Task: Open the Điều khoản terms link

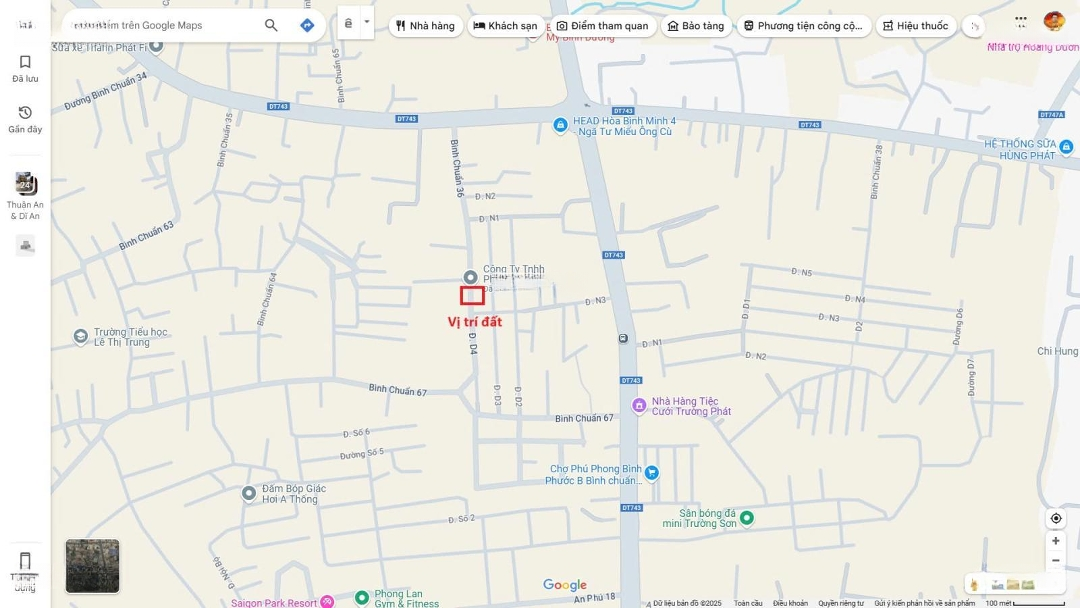Action: 790,603
